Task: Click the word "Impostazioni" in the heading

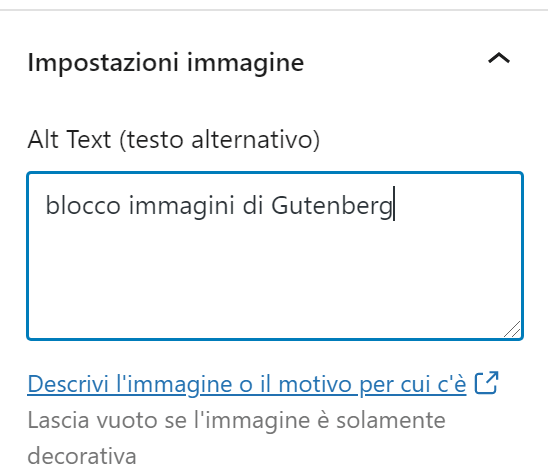Action: (103, 63)
